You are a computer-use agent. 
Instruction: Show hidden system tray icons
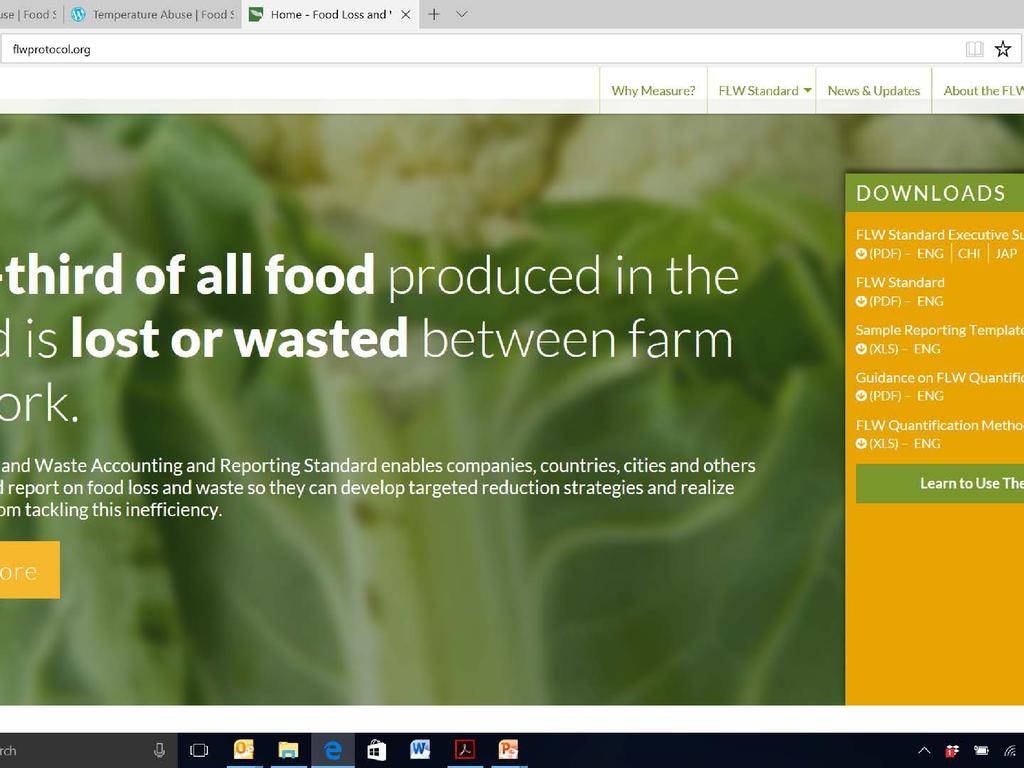pyautogui.click(x=924, y=750)
